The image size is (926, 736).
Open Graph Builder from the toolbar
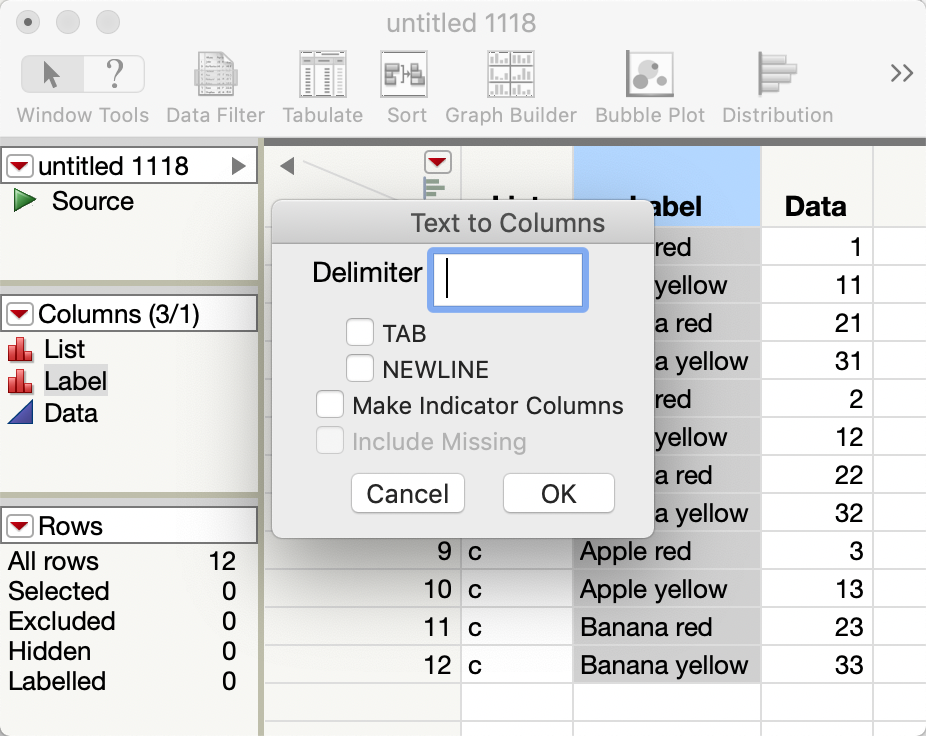click(x=510, y=74)
